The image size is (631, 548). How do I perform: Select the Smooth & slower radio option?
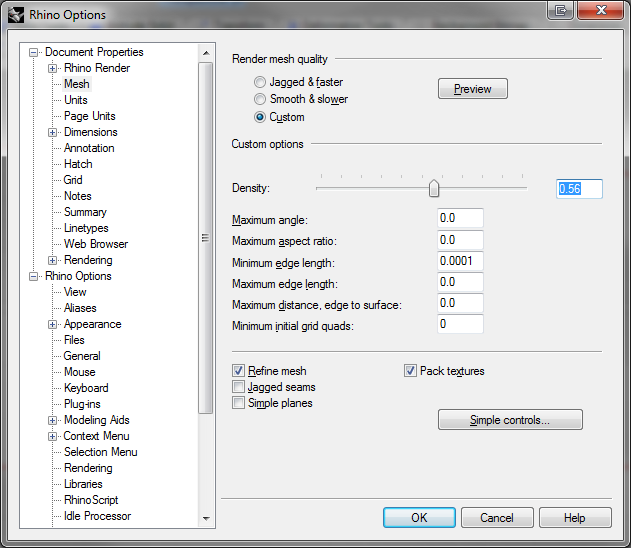260,99
